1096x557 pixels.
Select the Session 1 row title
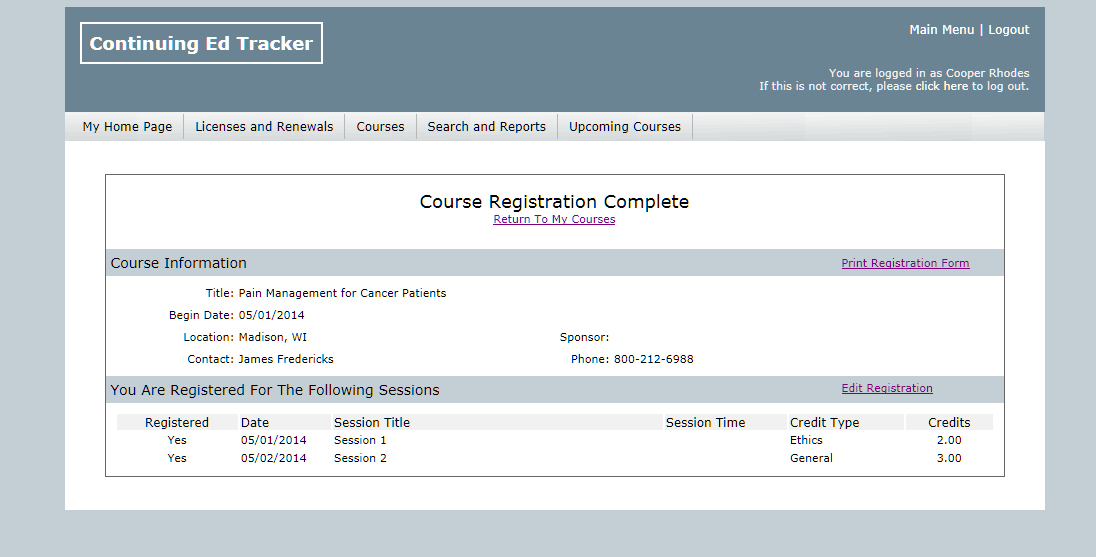[360, 441]
